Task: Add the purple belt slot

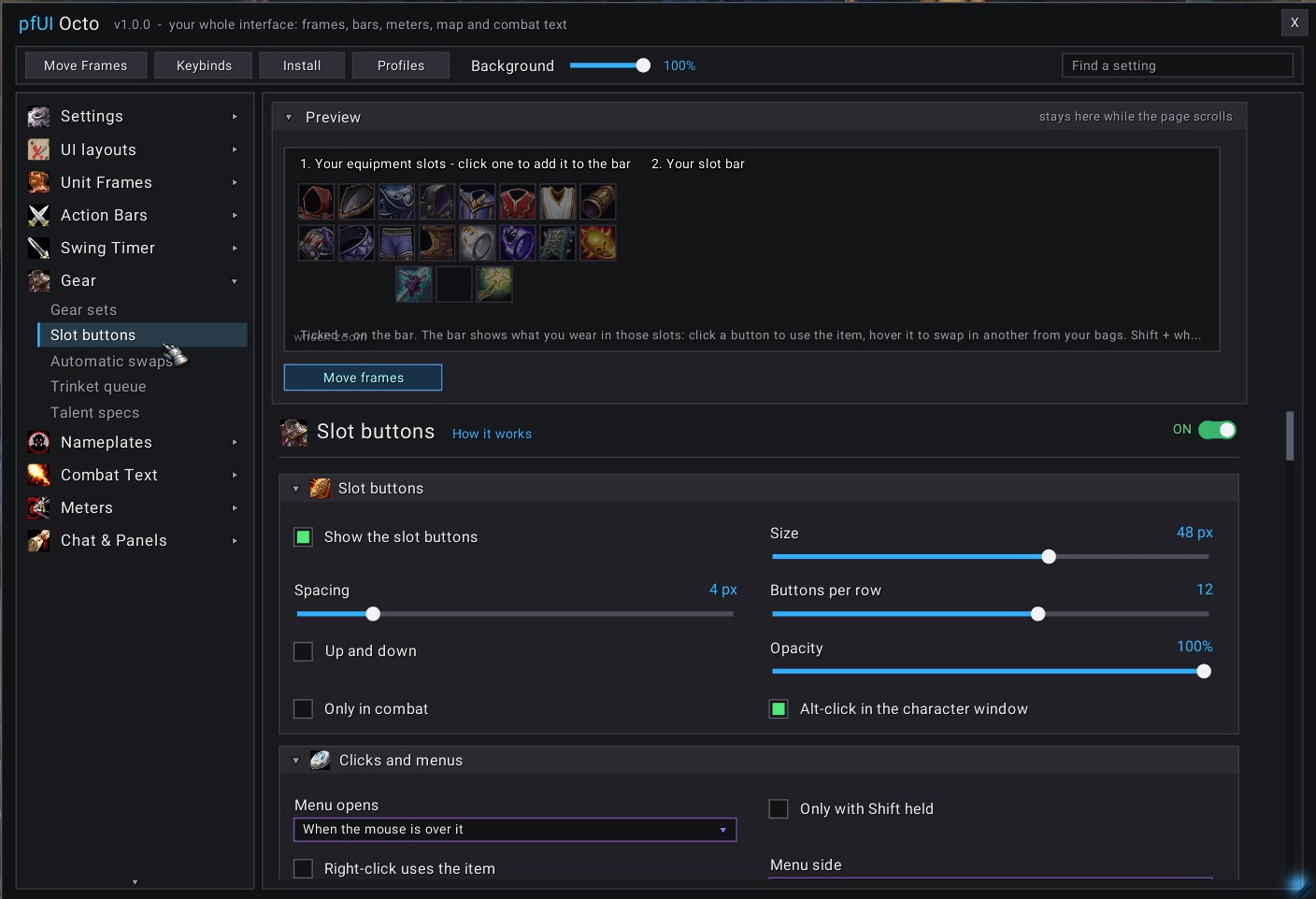Action: point(356,243)
